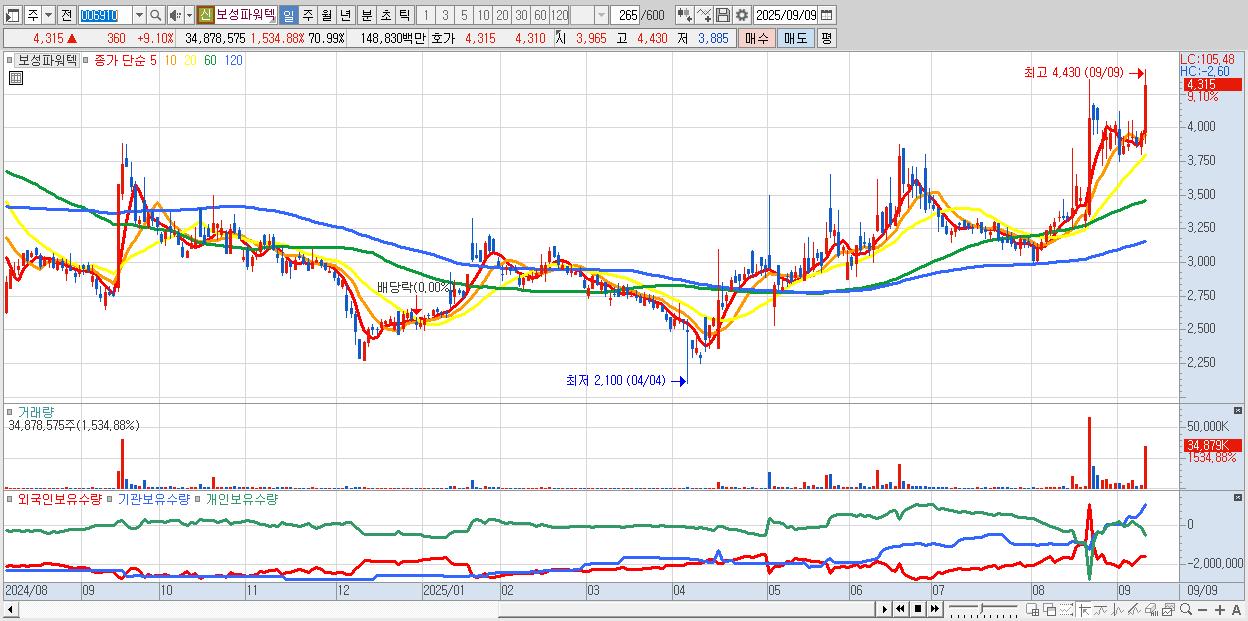Click the add chart window icon in the bottom bar
Image resolution: width=1248 pixels, height=621 pixels.
[1032, 609]
